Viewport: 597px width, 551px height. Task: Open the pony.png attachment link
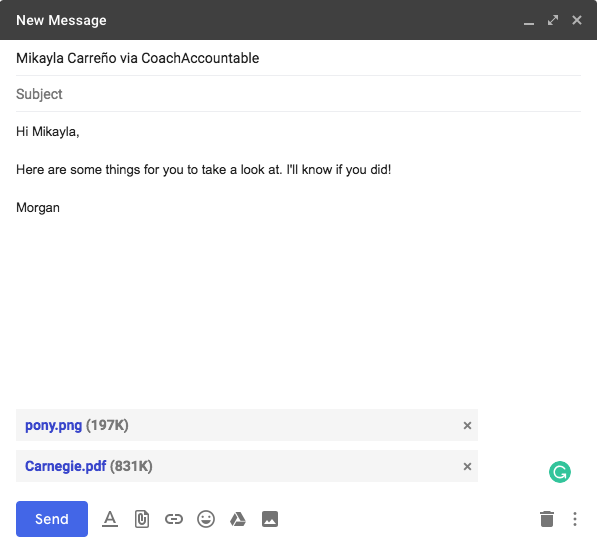click(53, 425)
